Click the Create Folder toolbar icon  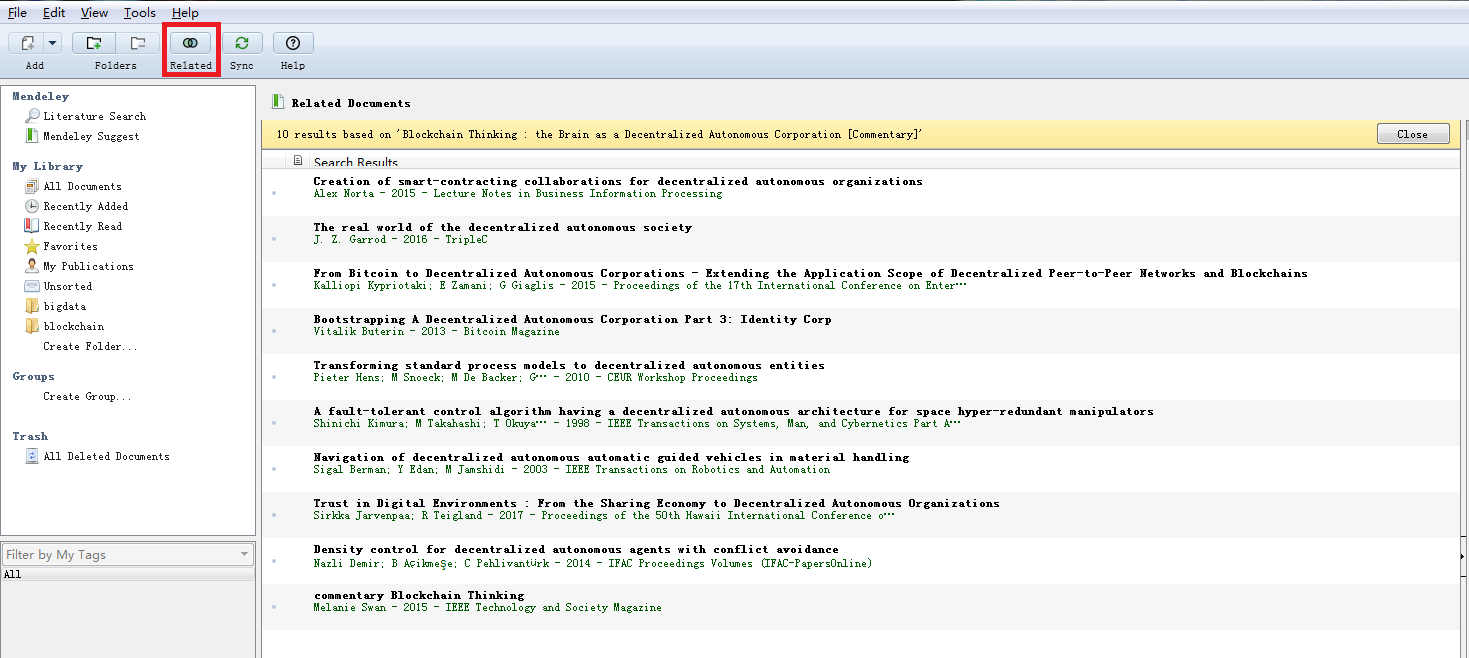(x=94, y=43)
